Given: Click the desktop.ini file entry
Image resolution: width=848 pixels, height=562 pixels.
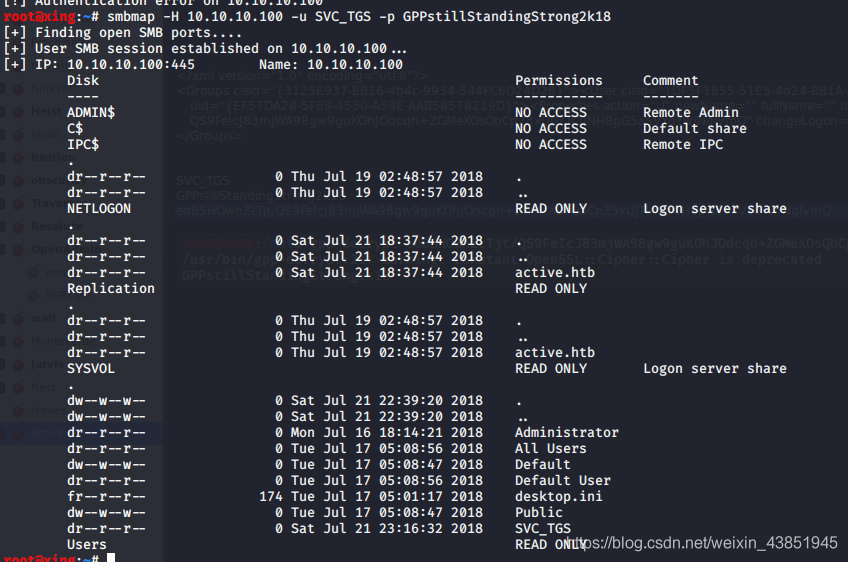Looking at the screenshot, I should pyautogui.click(x=559, y=497).
